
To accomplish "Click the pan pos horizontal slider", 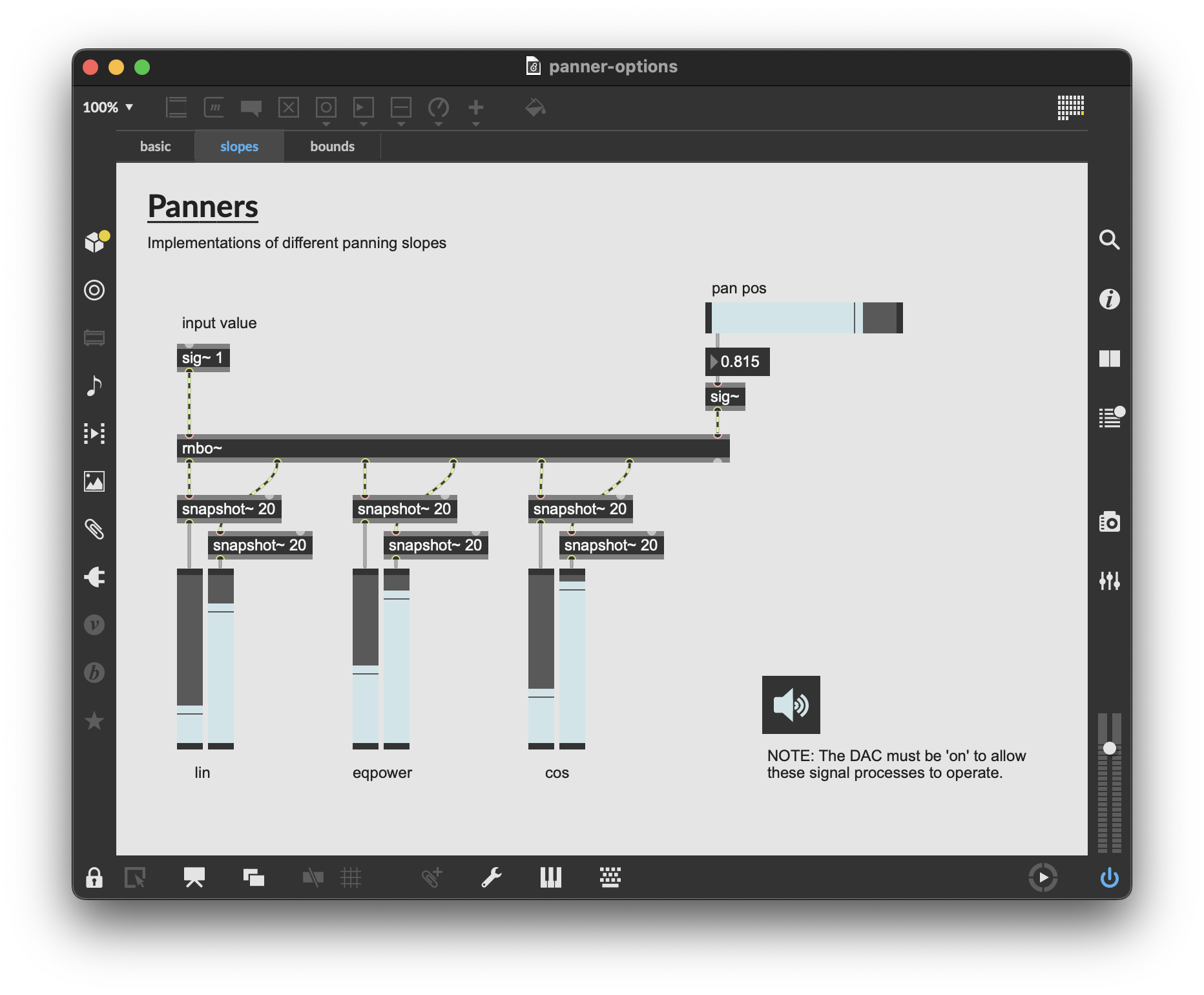I will (x=804, y=318).
